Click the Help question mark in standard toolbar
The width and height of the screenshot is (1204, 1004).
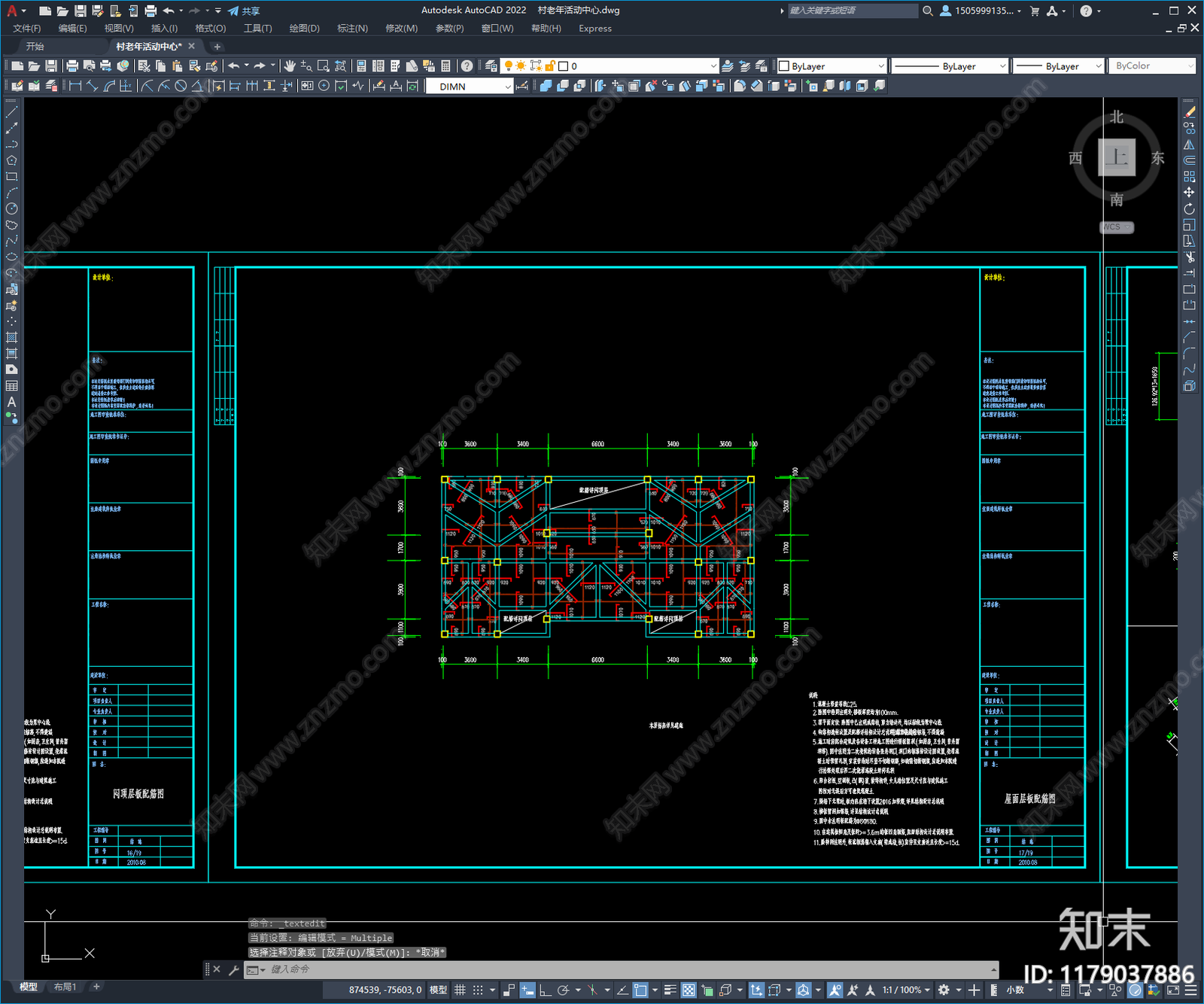467,66
